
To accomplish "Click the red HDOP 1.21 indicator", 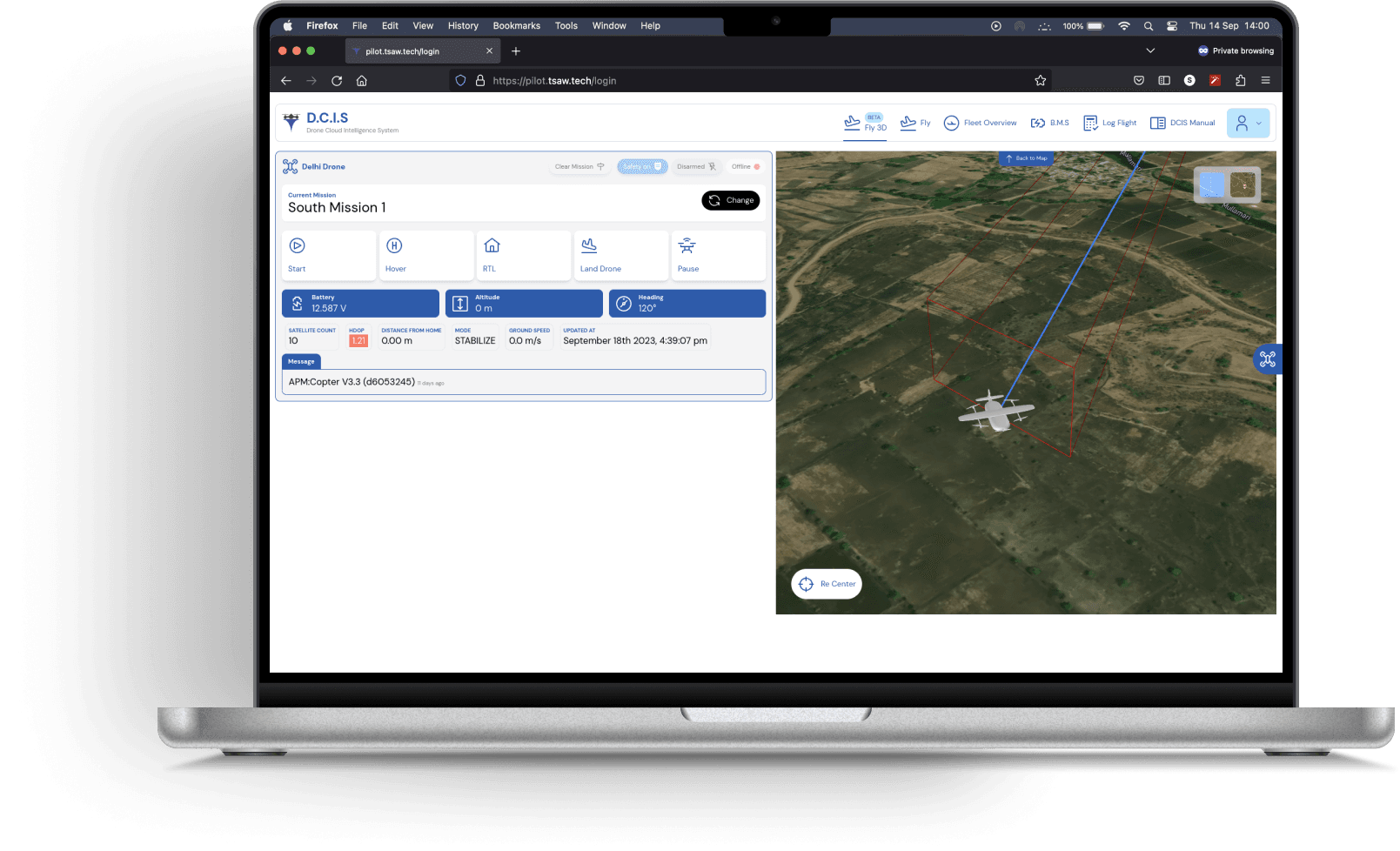I will 358,341.
